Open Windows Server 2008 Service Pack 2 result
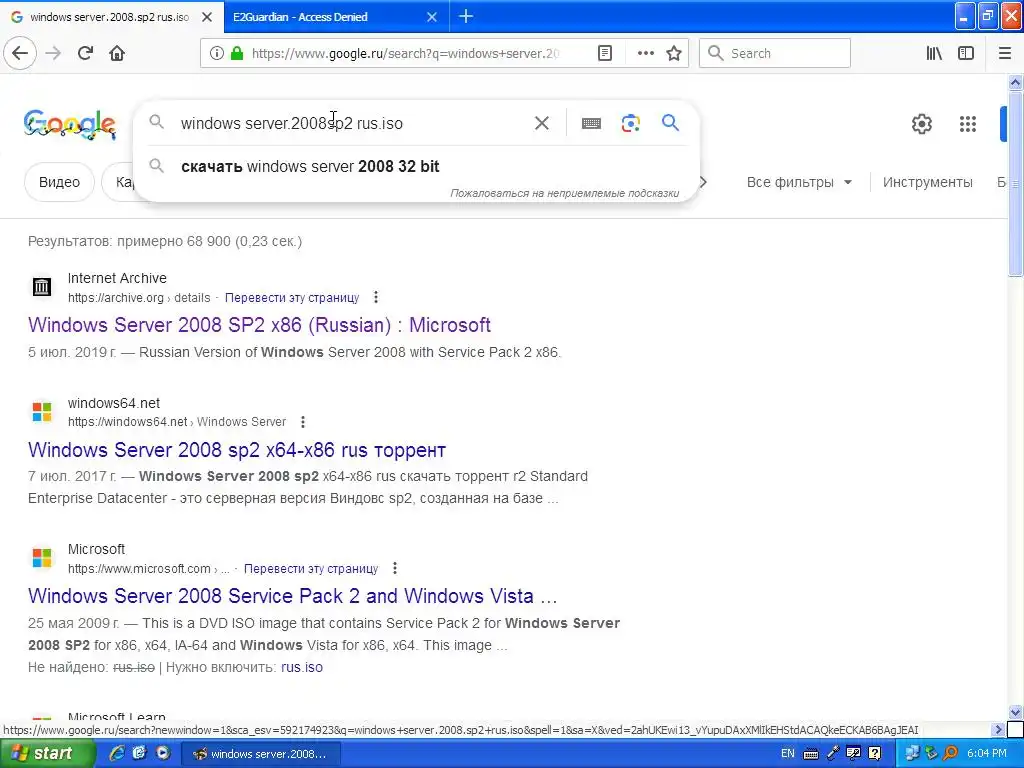 293,596
